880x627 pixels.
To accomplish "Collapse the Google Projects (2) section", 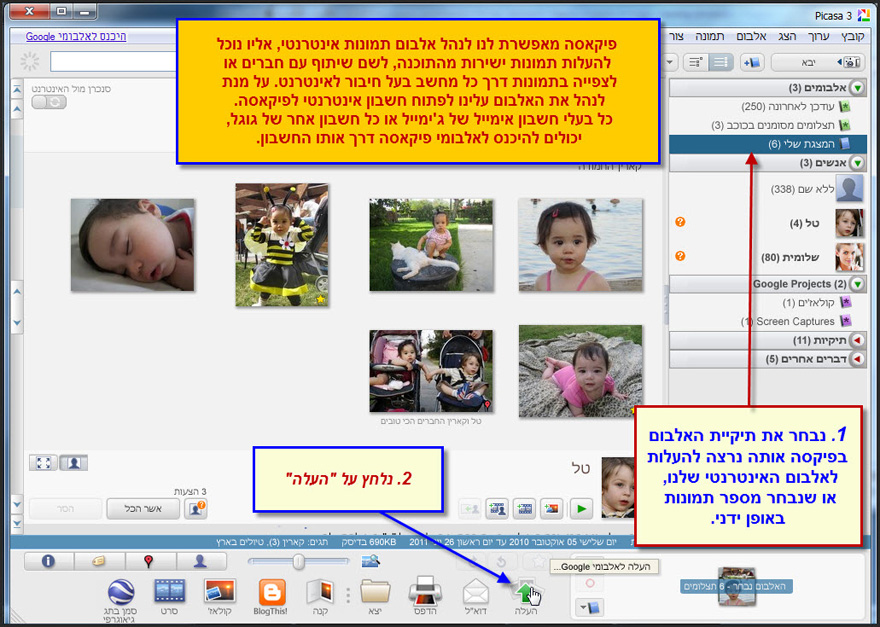I will tap(857, 283).
